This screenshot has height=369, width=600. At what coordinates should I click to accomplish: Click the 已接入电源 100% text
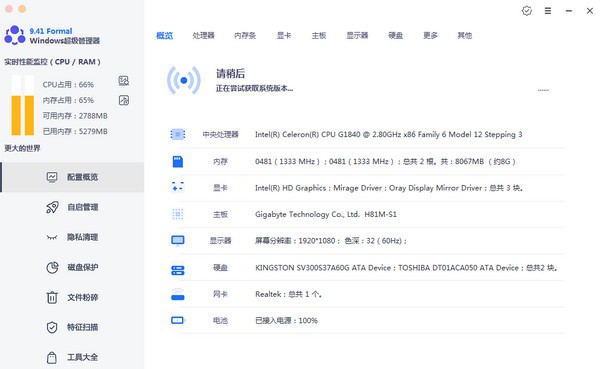coord(286,320)
